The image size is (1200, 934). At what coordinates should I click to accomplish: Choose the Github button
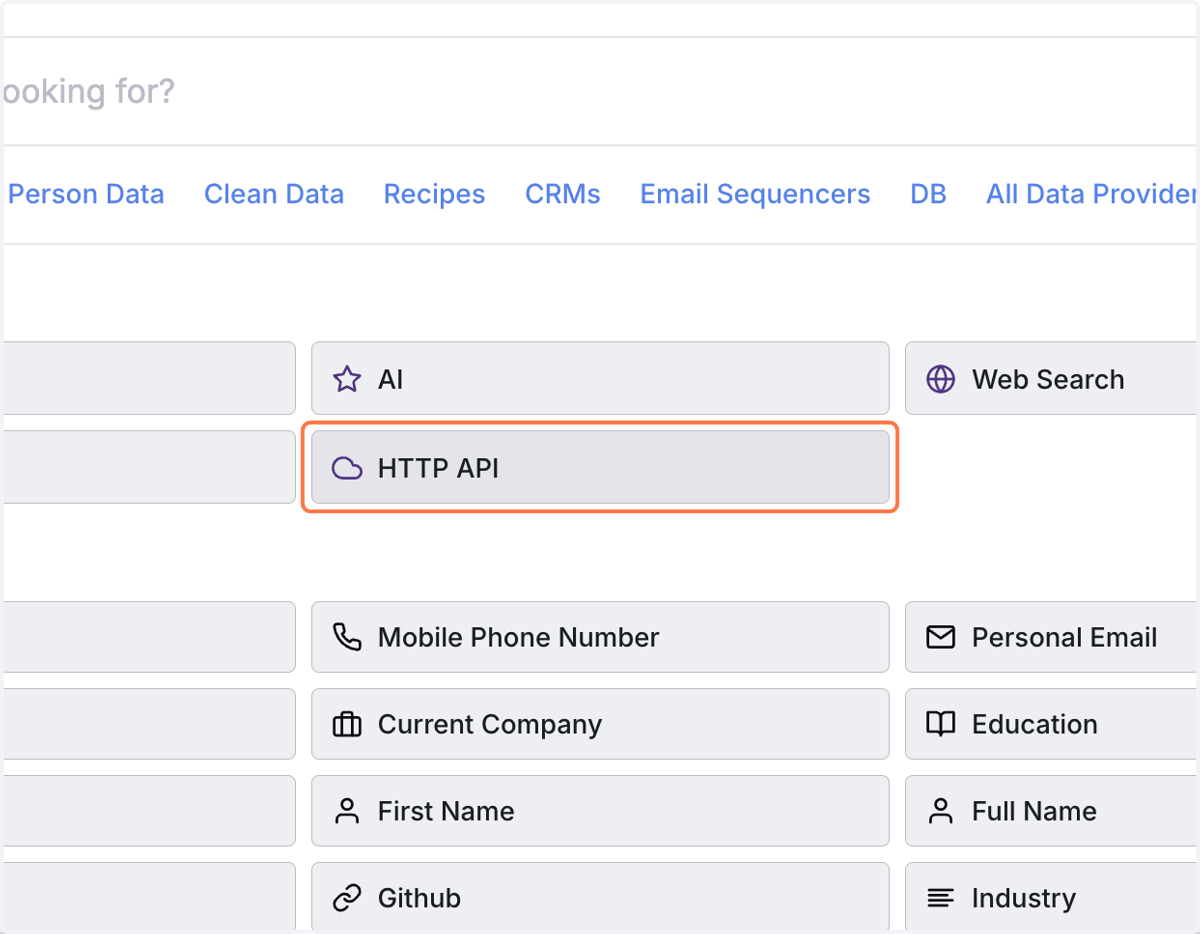[600, 897]
